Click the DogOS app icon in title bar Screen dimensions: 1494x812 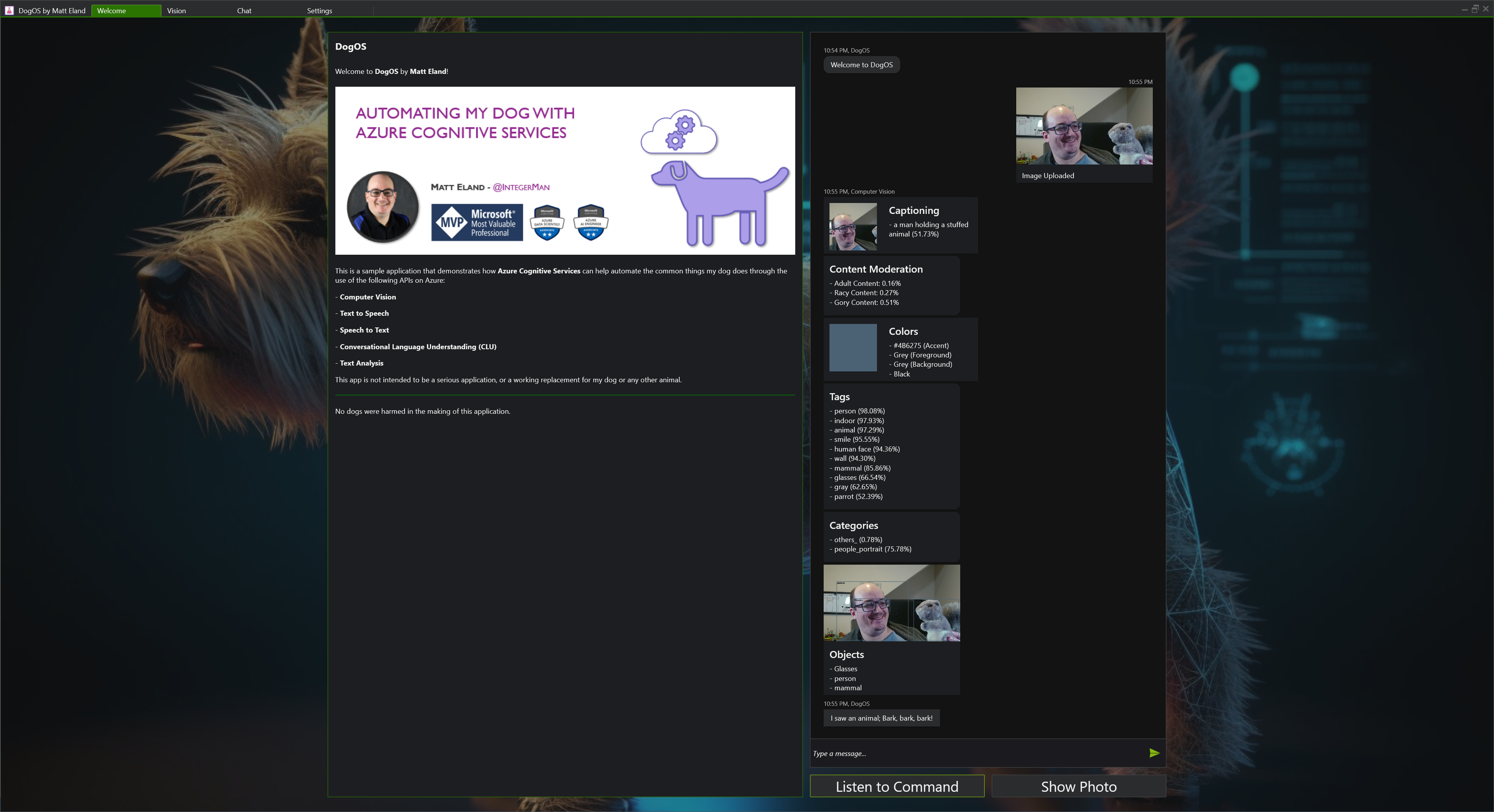click(9, 10)
